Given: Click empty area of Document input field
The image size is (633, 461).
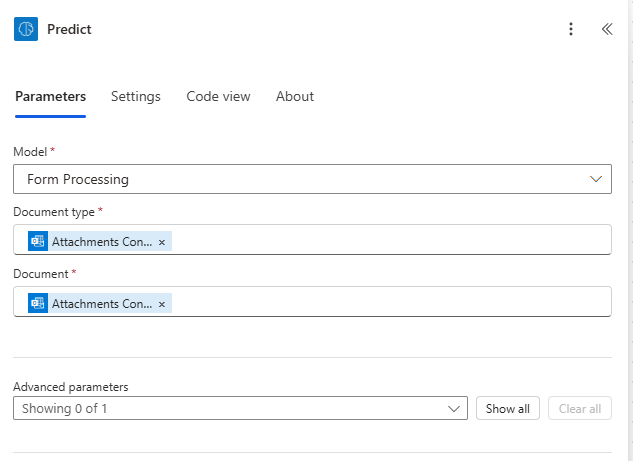Looking at the screenshot, I should point(390,303).
